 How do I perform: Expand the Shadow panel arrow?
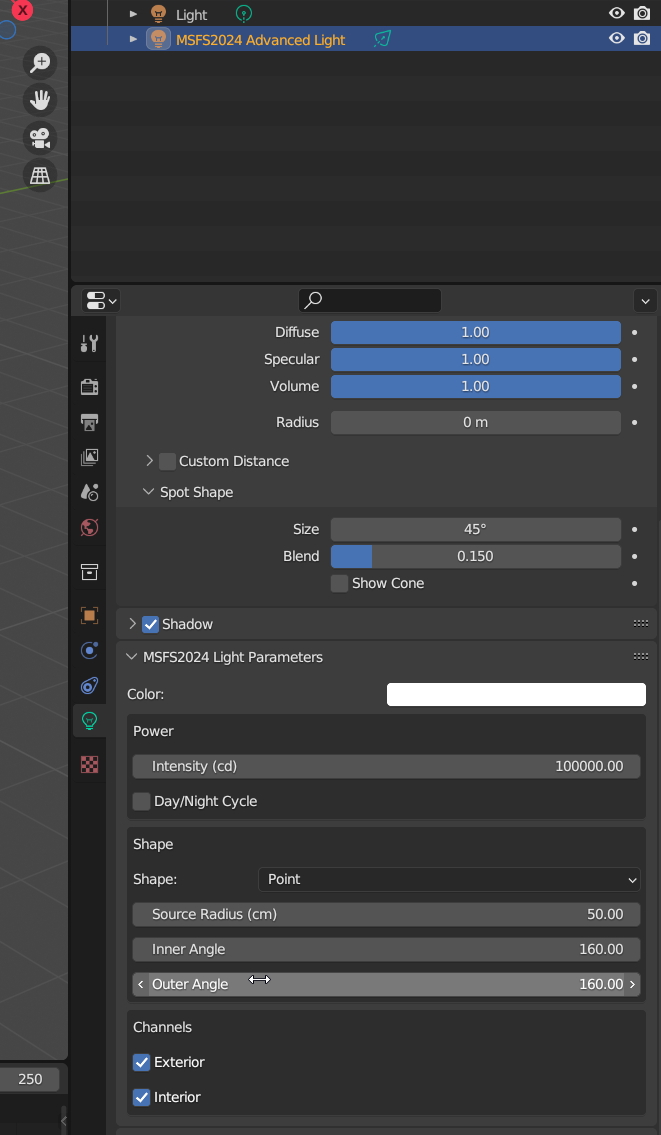pyautogui.click(x=132, y=623)
